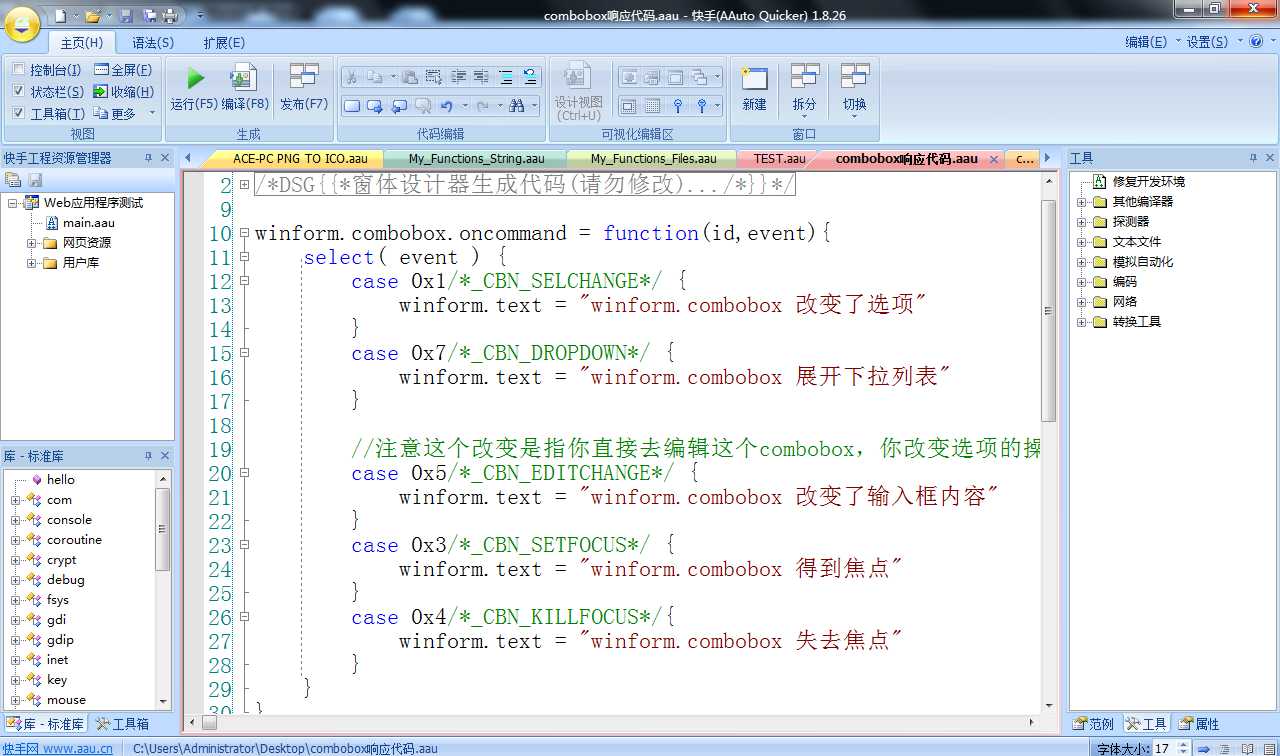This screenshot has width=1280, height=756.
Task: Click the editor vertical scrollbar thumb
Action: pyautogui.click(x=1048, y=311)
